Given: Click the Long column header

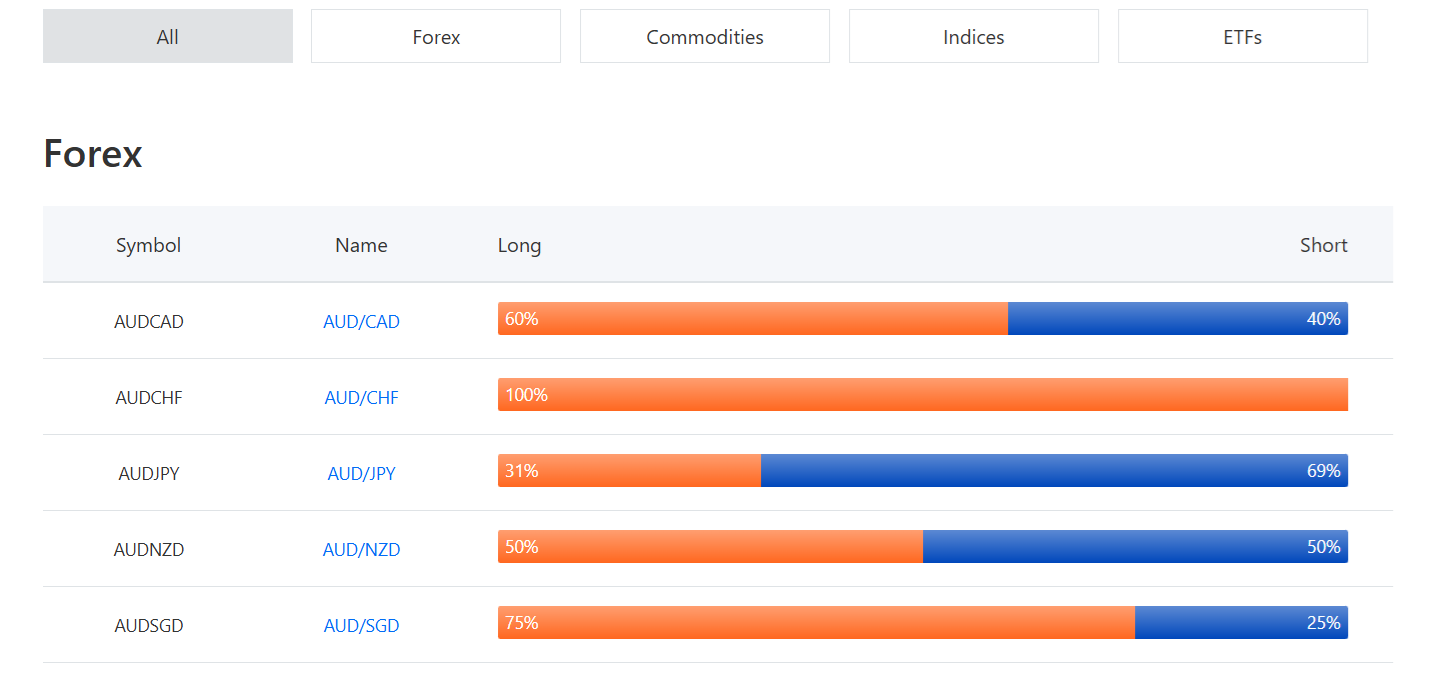Looking at the screenshot, I should coord(519,245).
